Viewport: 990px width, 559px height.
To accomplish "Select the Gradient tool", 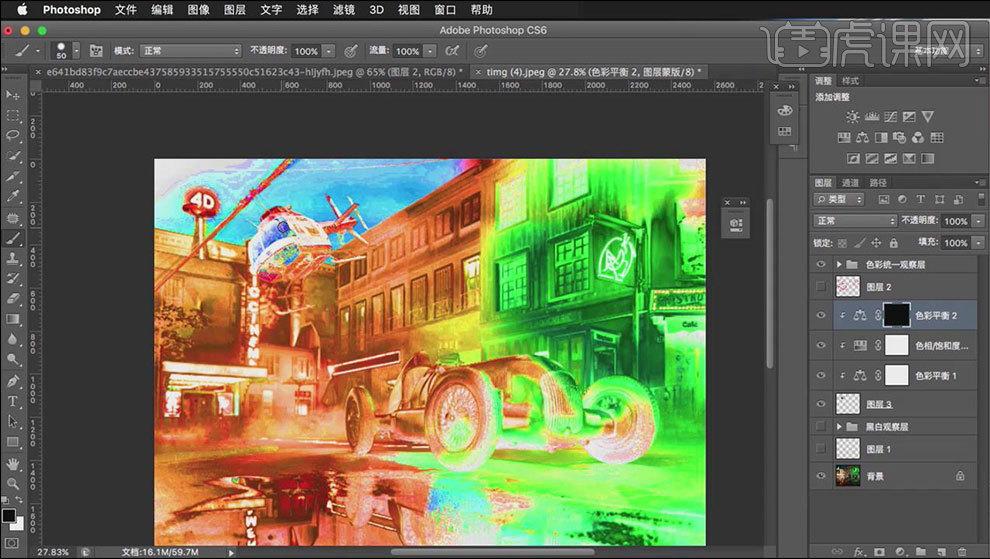I will click(12, 319).
